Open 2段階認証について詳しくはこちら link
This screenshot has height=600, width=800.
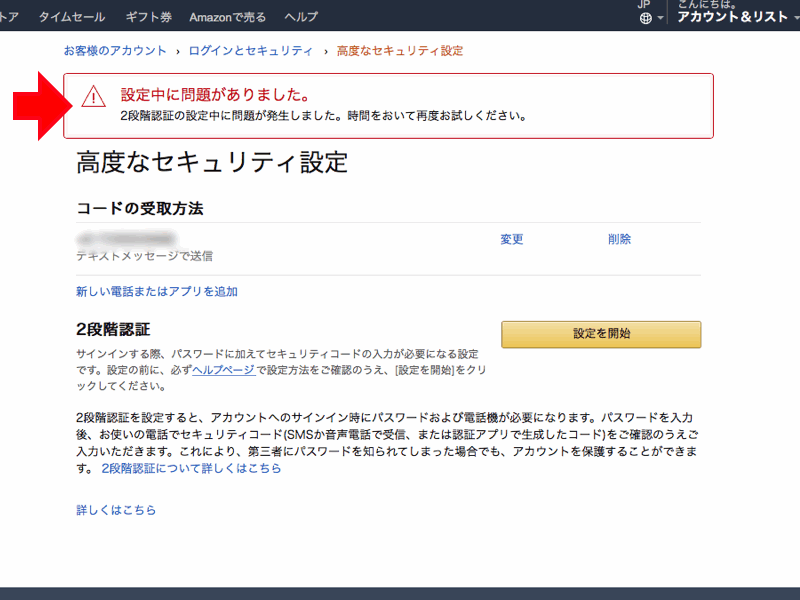coord(191,468)
